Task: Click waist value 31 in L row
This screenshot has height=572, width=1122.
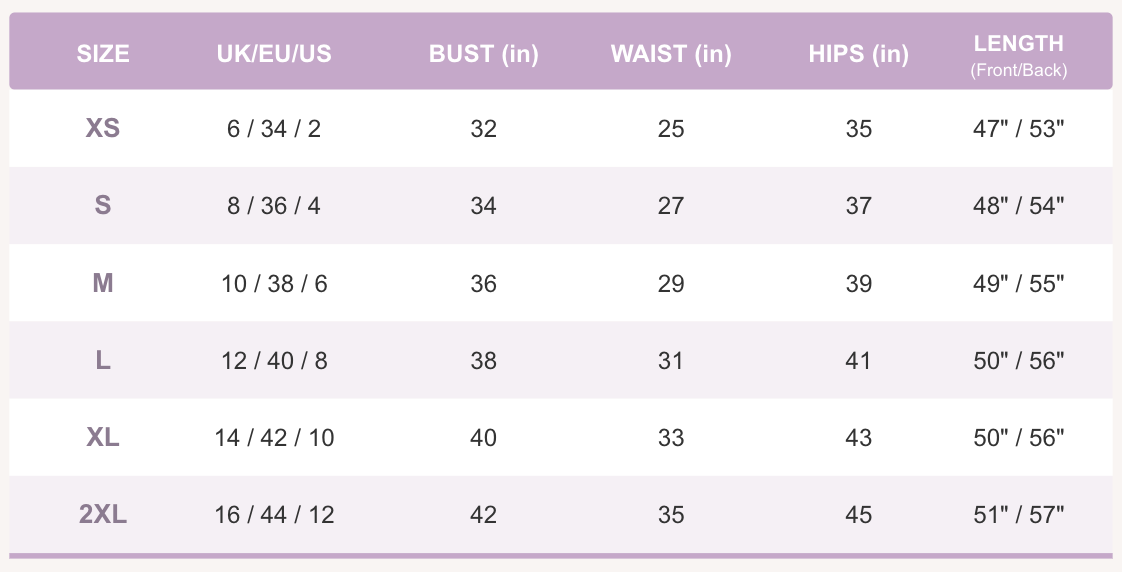Action: 671,361
